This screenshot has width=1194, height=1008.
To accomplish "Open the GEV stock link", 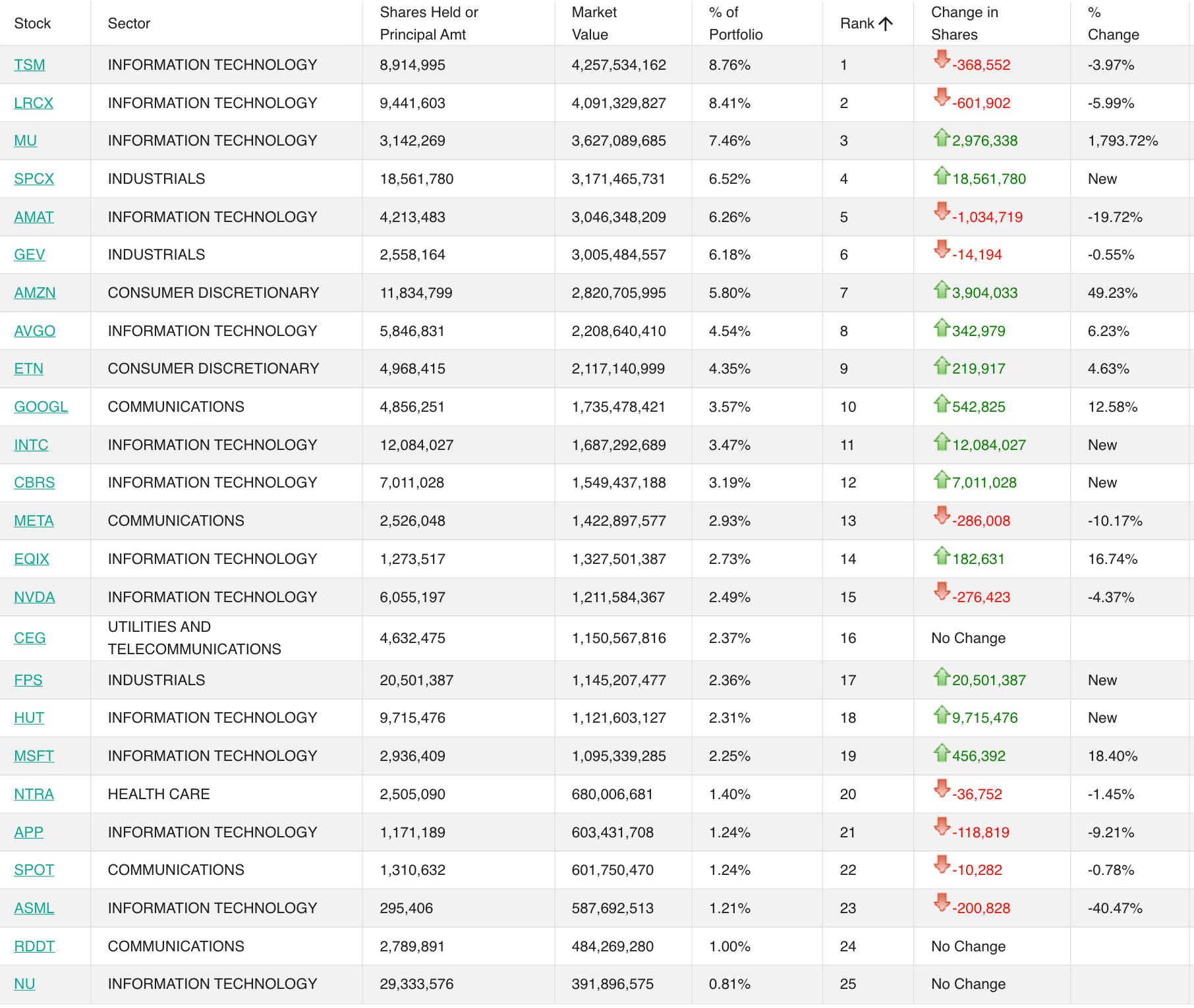I will point(30,255).
